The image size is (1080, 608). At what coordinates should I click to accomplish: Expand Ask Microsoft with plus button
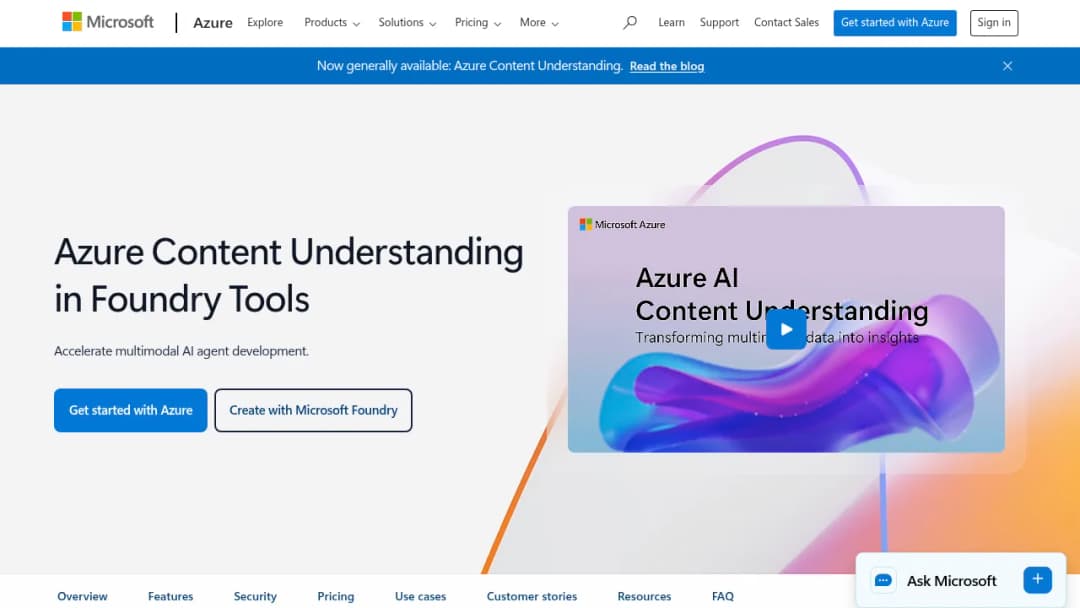pyautogui.click(x=1037, y=580)
